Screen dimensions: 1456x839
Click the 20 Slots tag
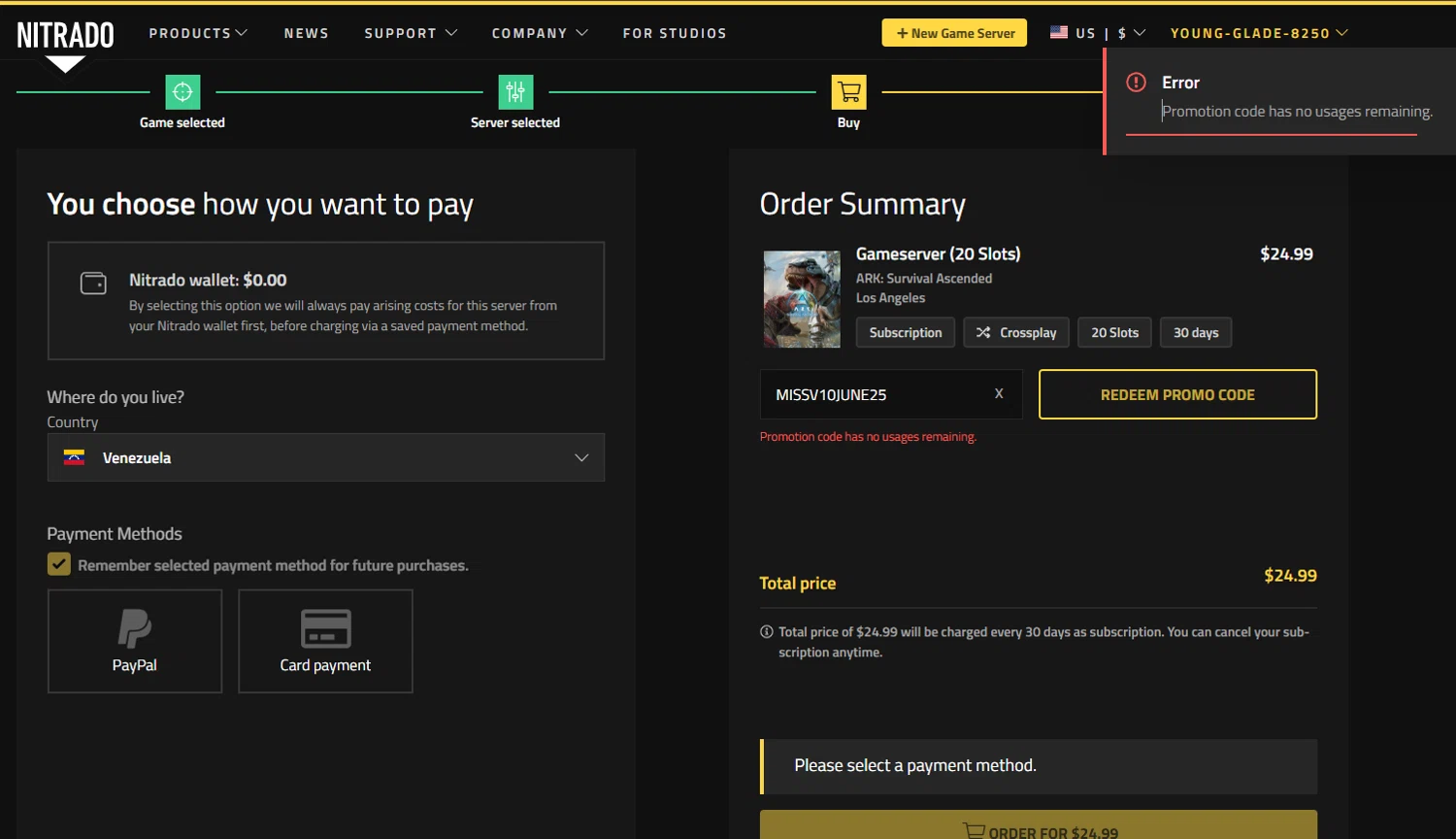point(1114,332)
